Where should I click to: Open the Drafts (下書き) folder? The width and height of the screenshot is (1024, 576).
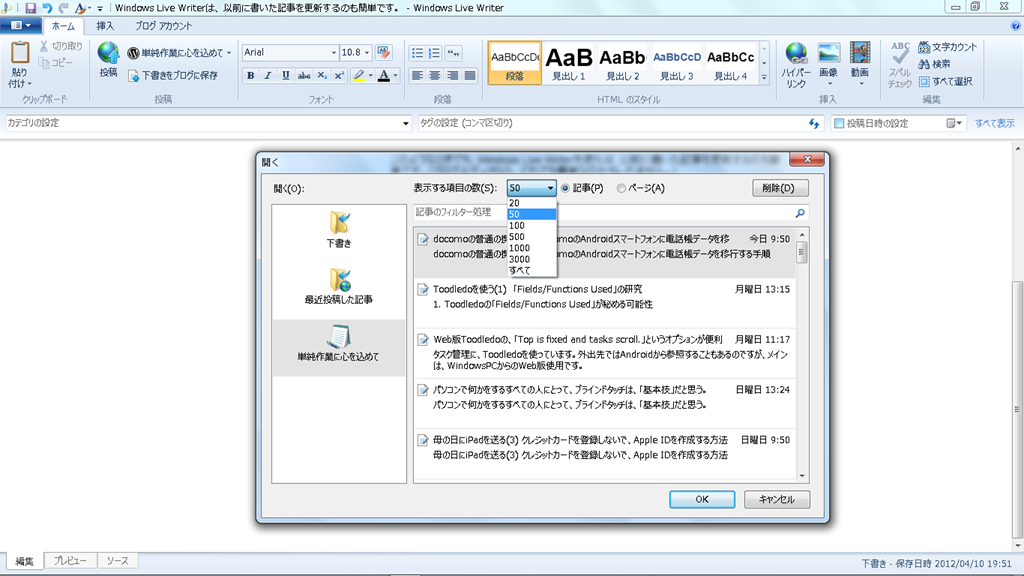(339, 229)
